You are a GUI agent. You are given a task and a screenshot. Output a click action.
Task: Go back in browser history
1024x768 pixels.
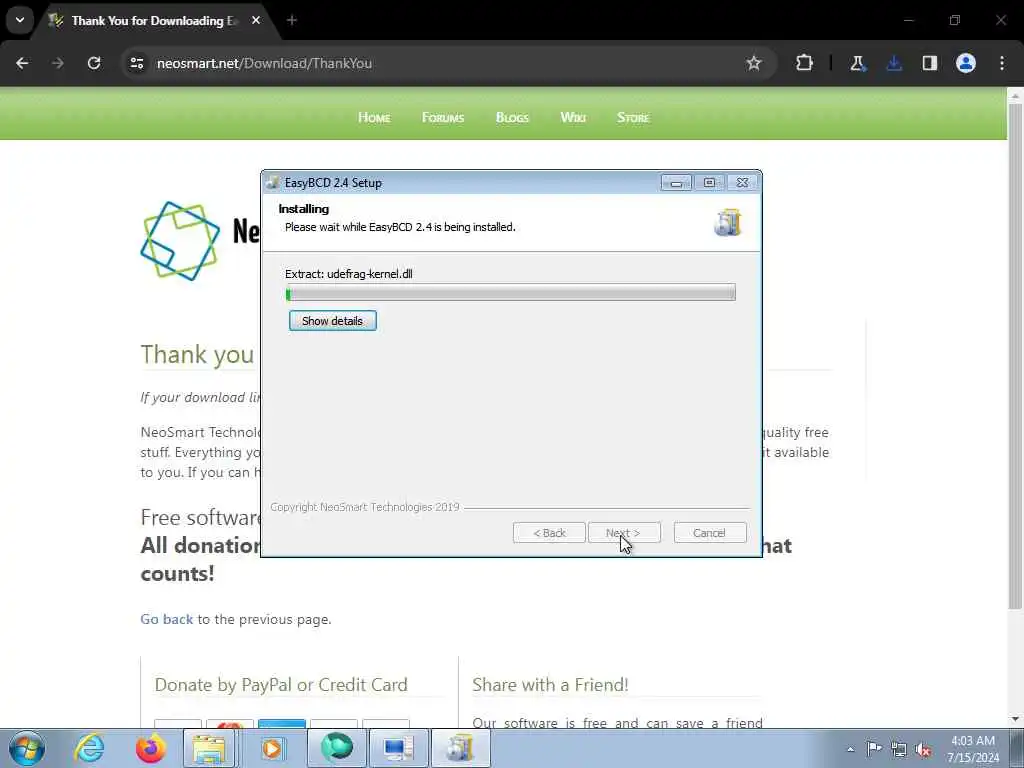[22, 63]
